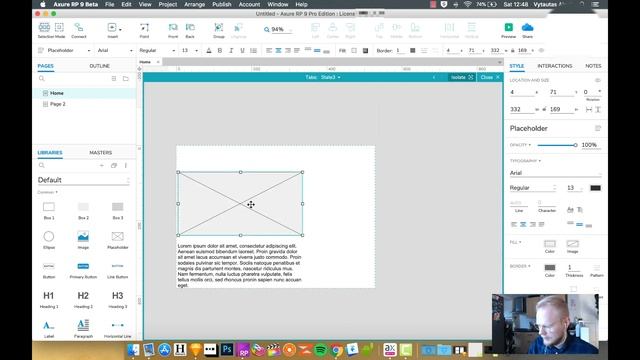640x360 pixels.
Task: Align text left in format bar
Action: click(x=269, y=51)
